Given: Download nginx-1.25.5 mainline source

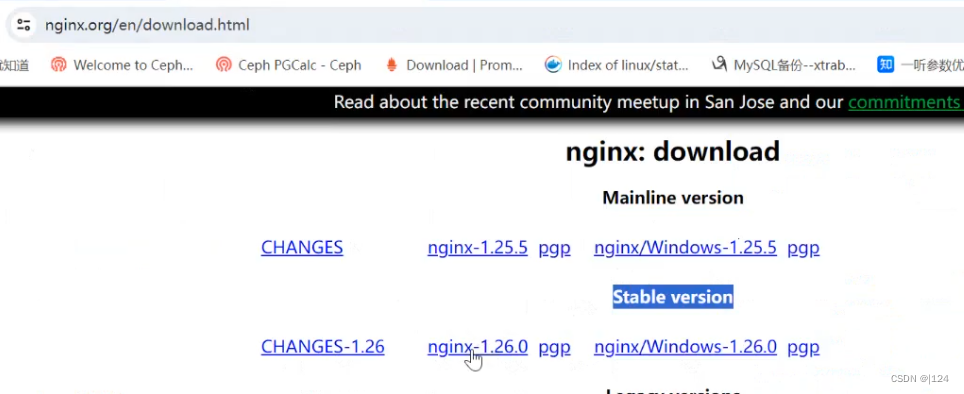Looking at the screenshot, I should [x=478, y=248].
